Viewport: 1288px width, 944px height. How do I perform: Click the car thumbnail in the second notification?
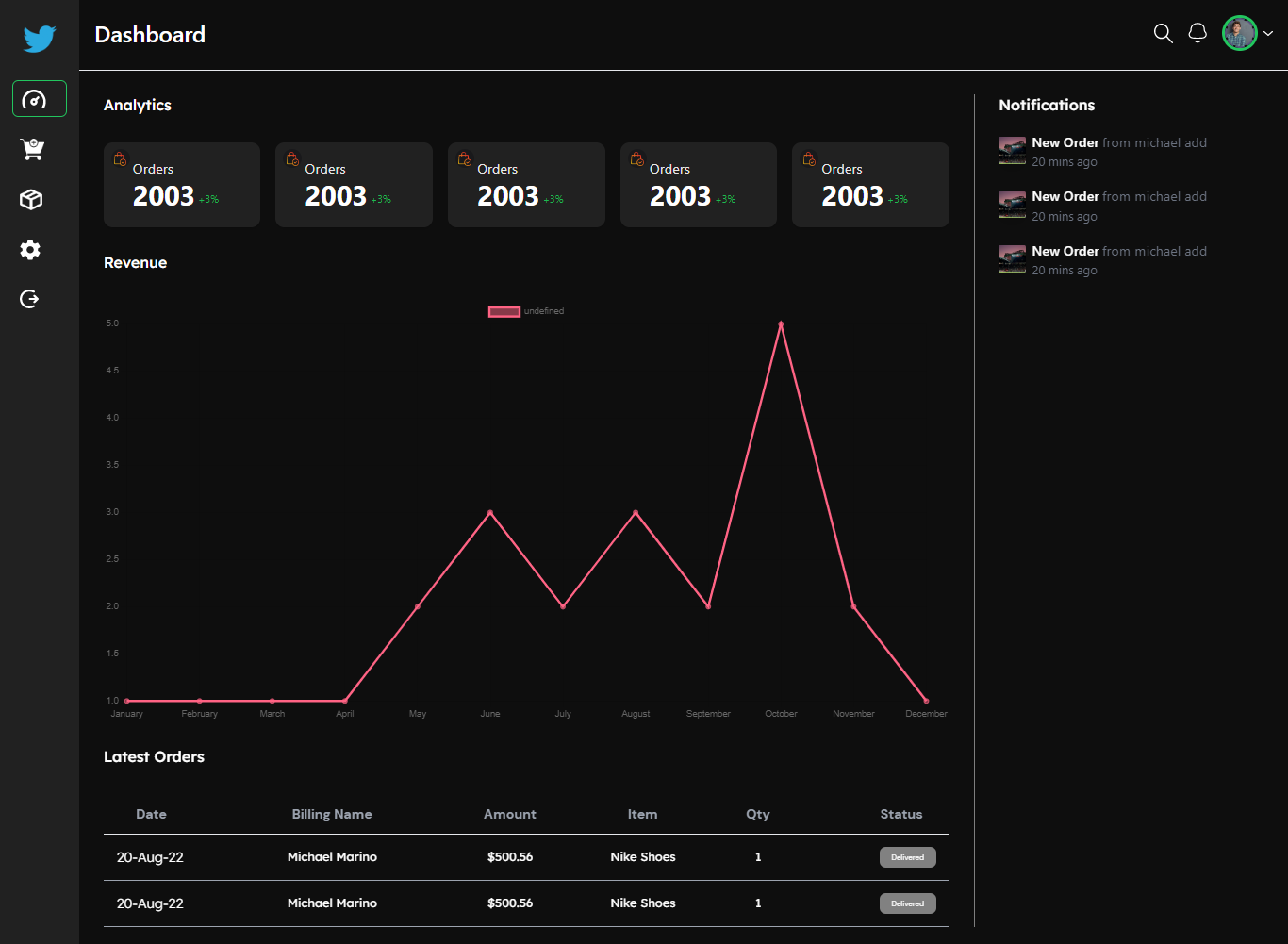click(x=1012, y=205)
